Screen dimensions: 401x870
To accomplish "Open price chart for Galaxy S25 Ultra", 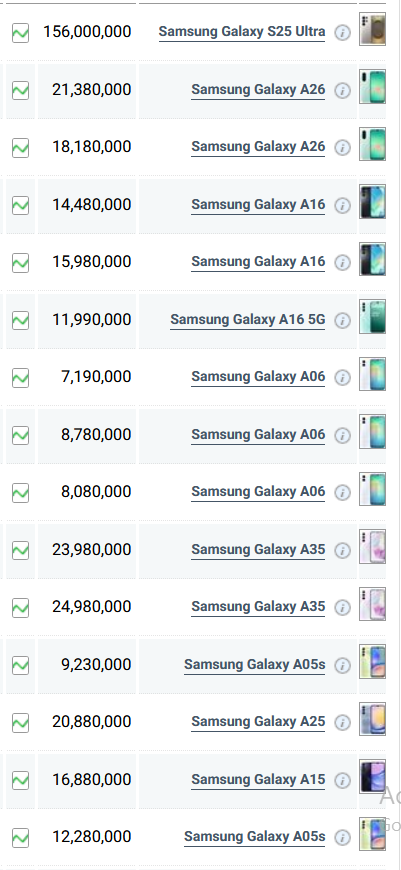I will 21,33.
